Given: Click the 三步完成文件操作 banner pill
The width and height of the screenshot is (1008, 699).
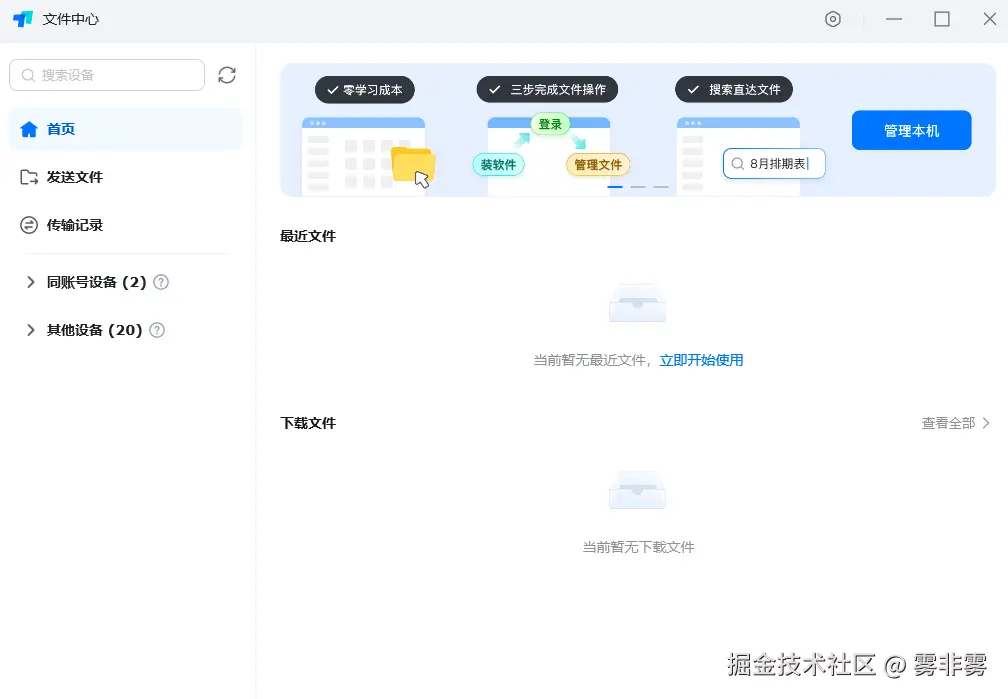Looking at the screenshot, I should coord(547,89).
